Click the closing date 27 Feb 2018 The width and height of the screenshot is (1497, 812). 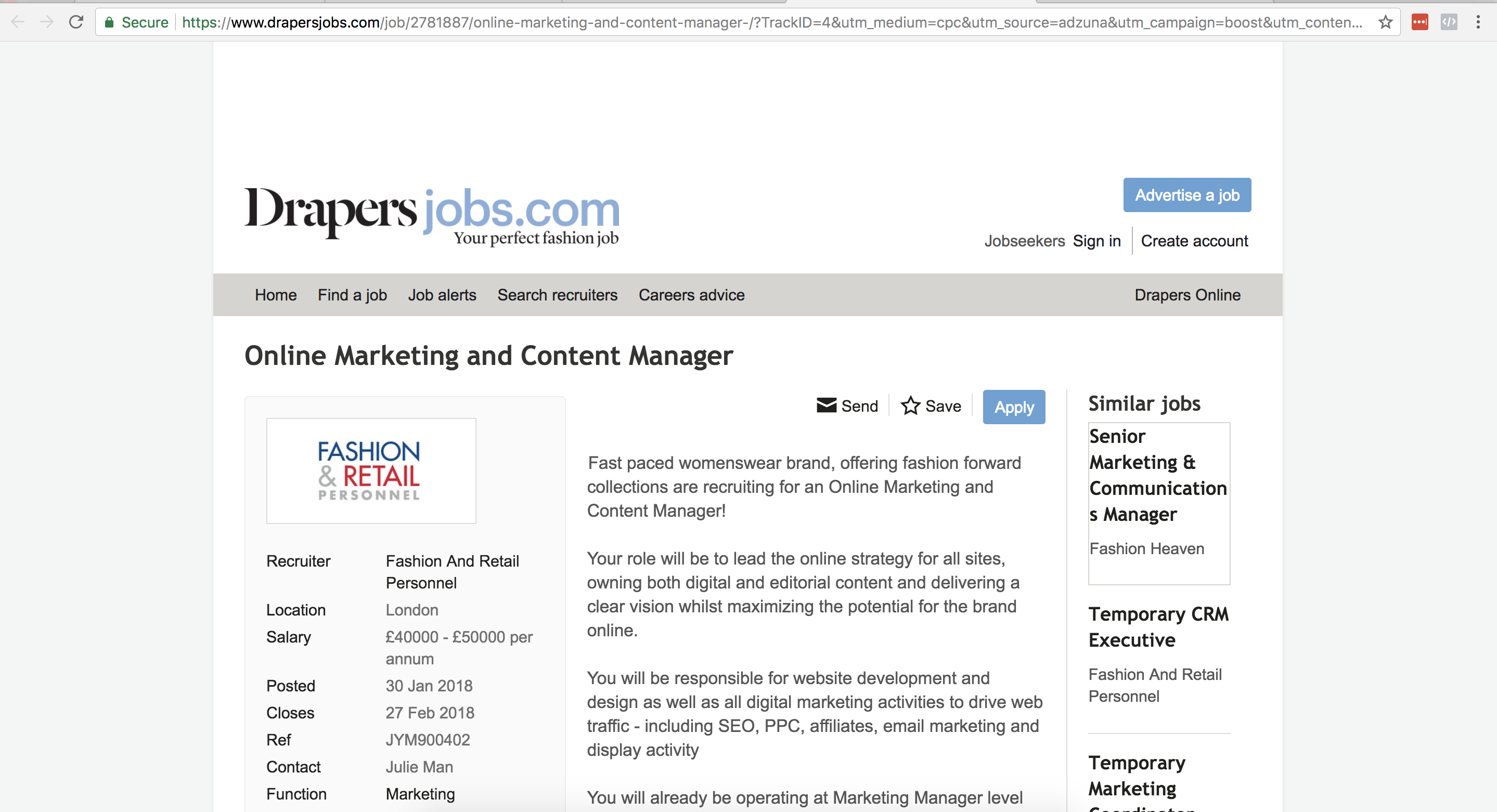click(x=430, y=712)
